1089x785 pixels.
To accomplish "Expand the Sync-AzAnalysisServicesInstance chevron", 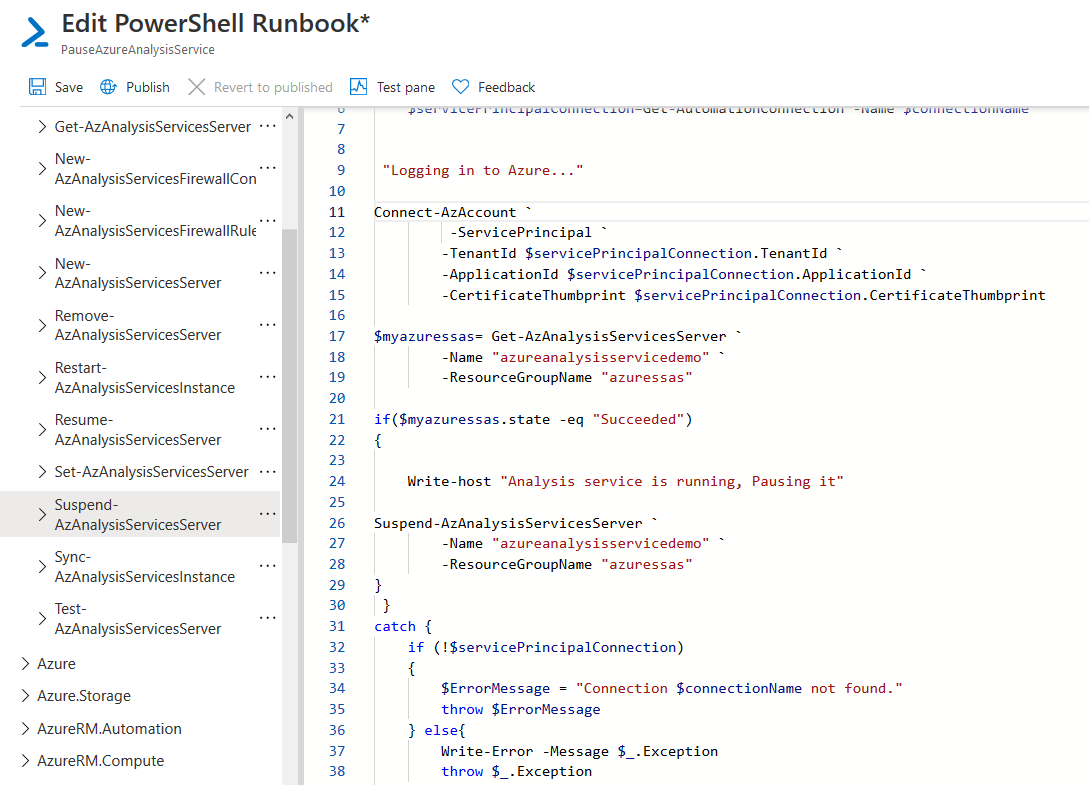I will click(x=42, y=567).
